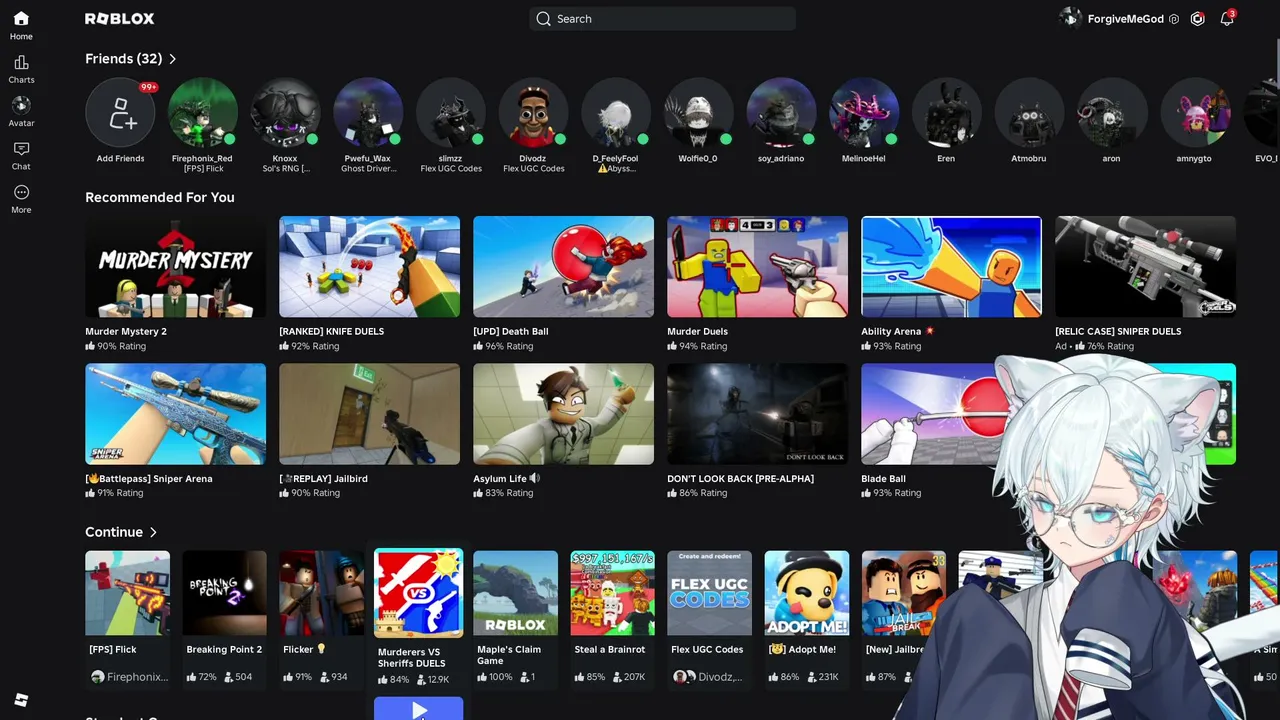Open the [Battlepass] Sniper Arena thumbnail
Viewport: 1280px width, 720px height.
175,414
